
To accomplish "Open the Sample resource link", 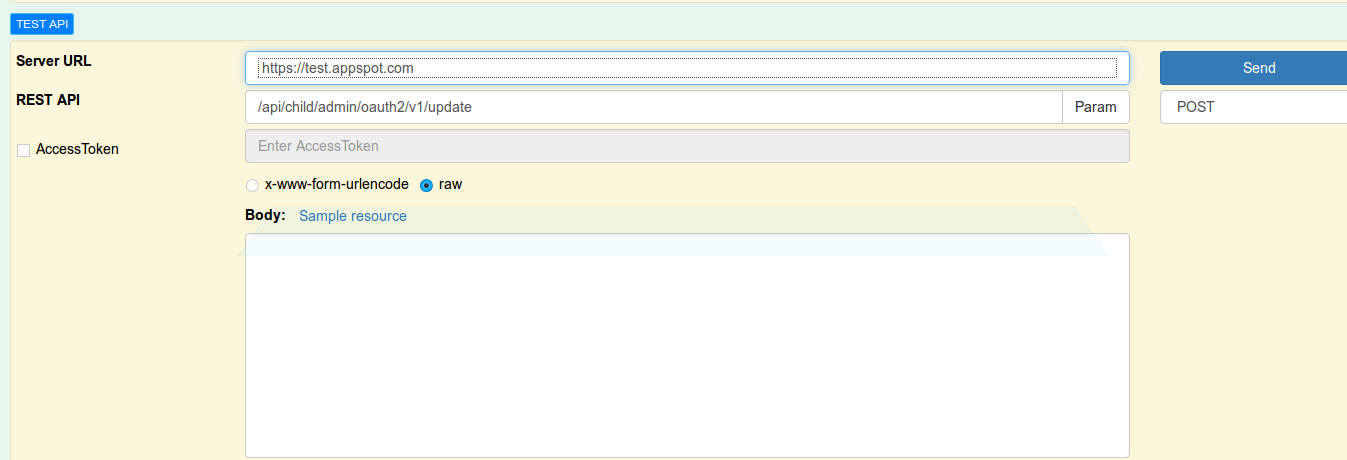I will coord(353,216).
